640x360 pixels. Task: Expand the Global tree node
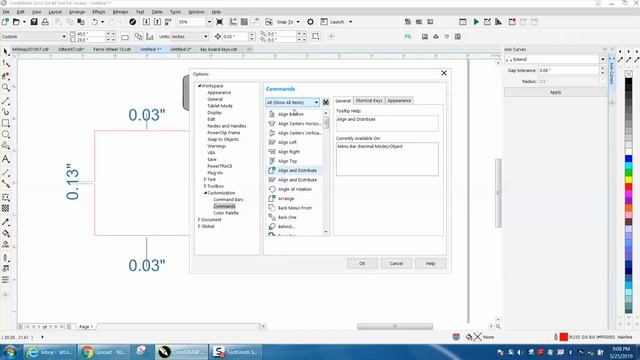pos(199,226)
